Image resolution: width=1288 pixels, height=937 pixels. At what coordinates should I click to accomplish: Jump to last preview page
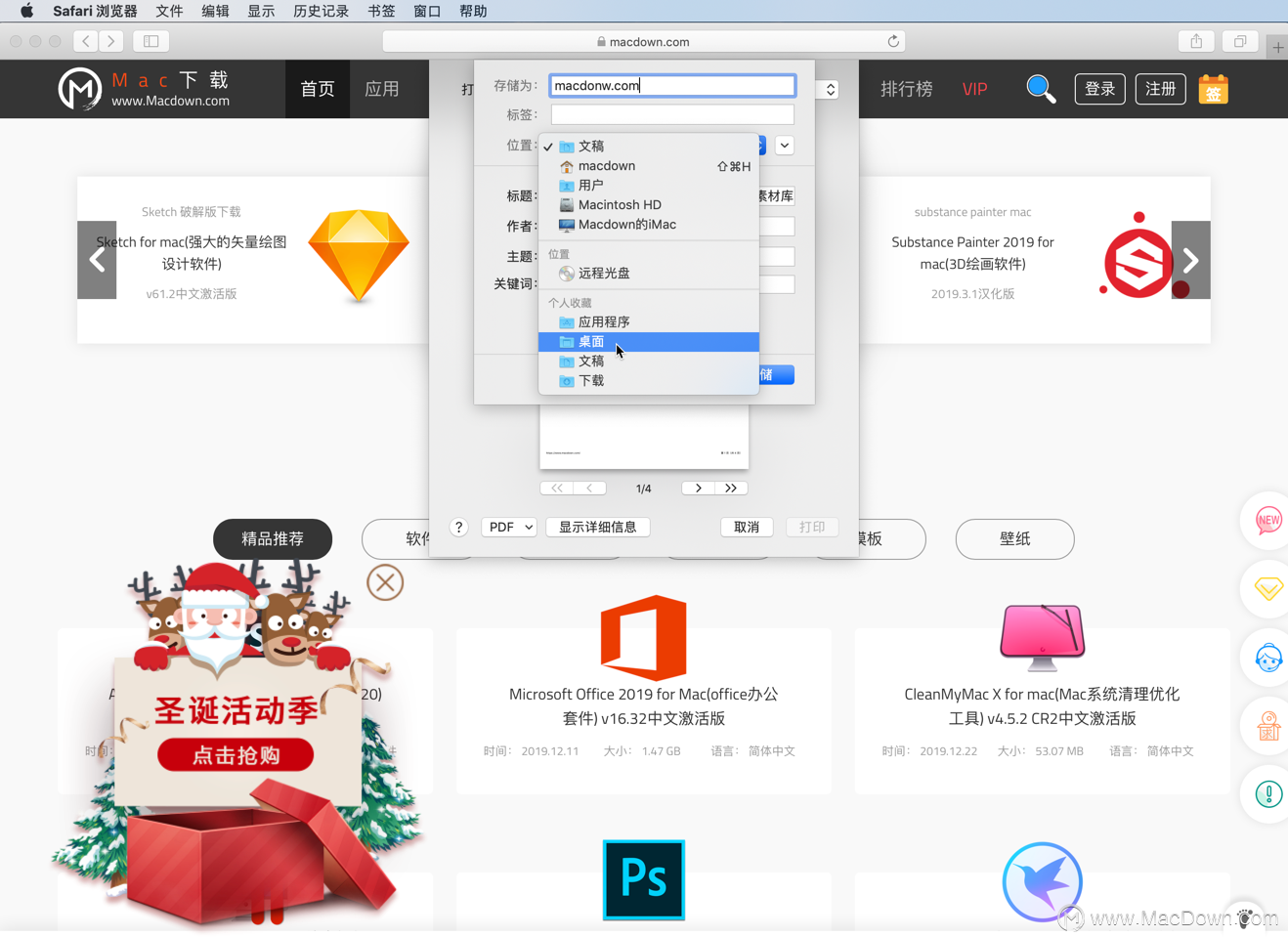[731, 488]
